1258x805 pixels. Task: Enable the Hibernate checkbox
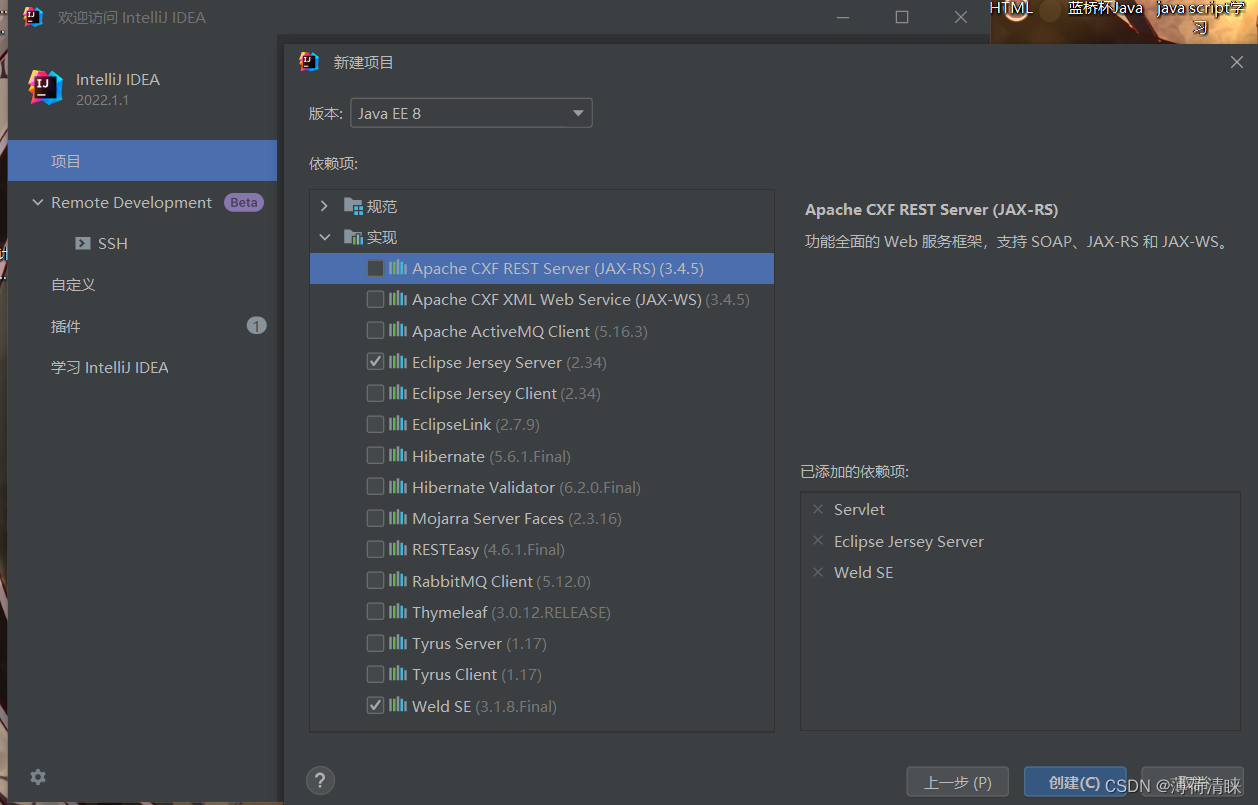(375, 456)
